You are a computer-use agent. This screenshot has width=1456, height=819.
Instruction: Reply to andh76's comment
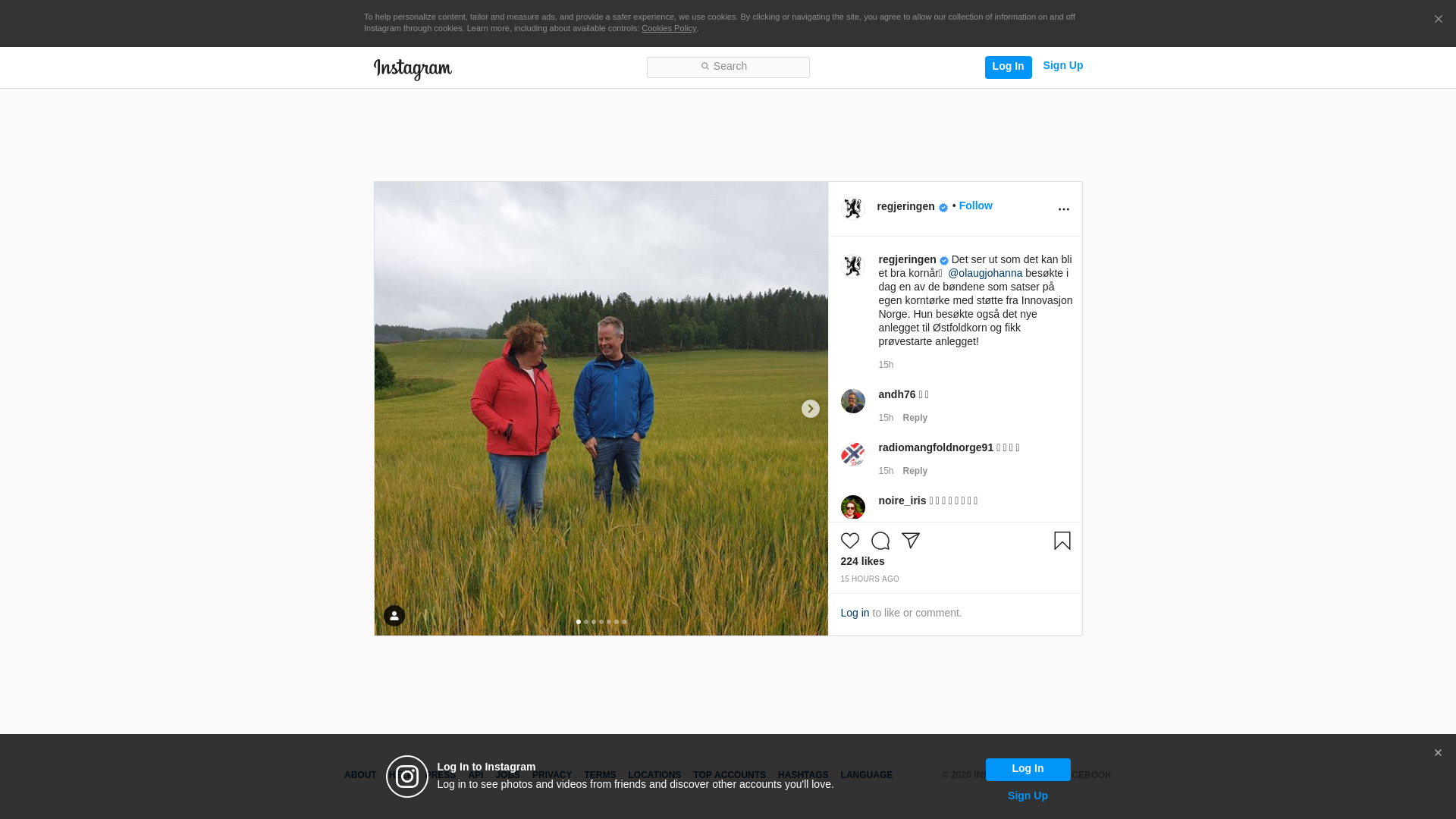point(915,418)
